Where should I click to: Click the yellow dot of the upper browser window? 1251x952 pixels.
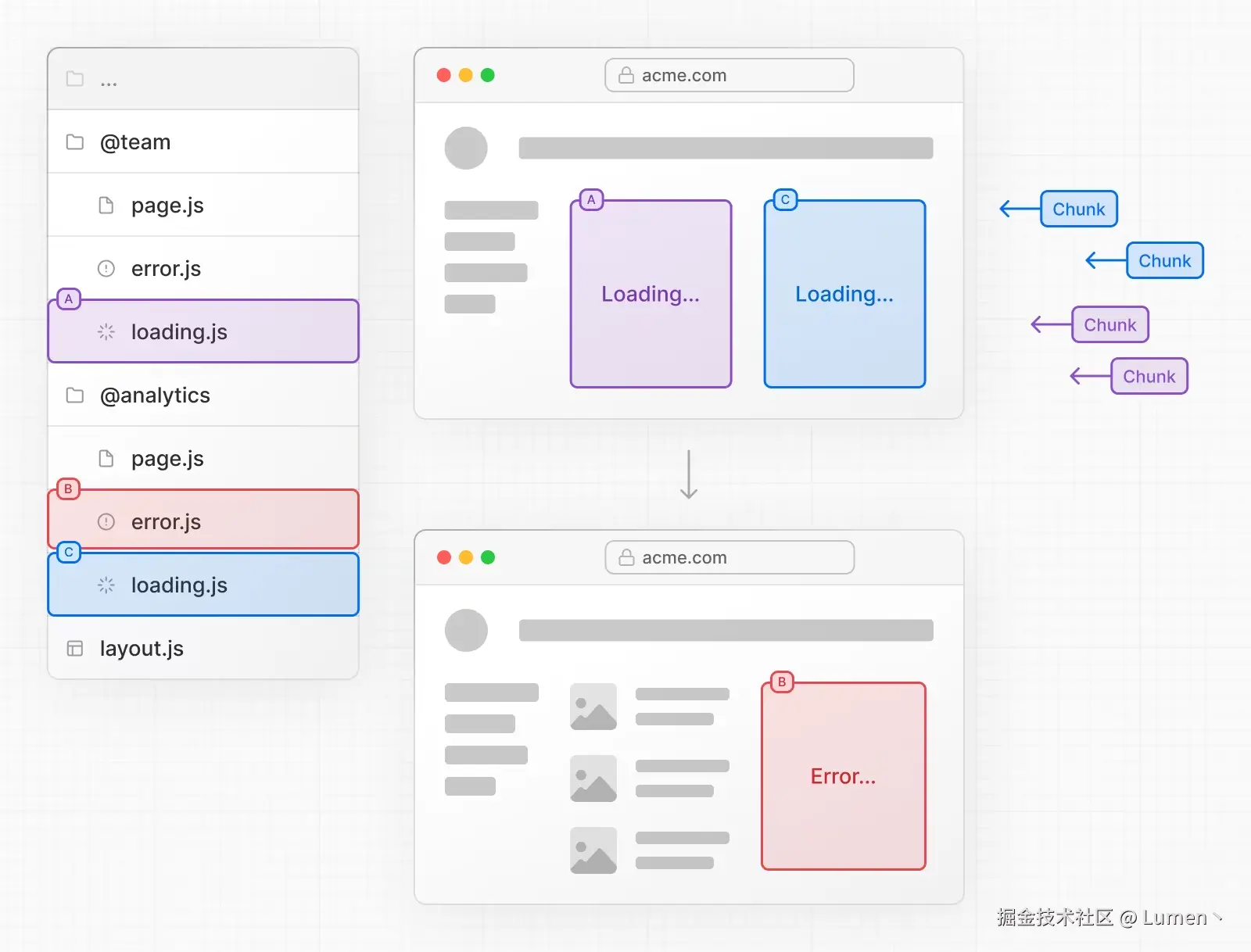click(466, 75)
